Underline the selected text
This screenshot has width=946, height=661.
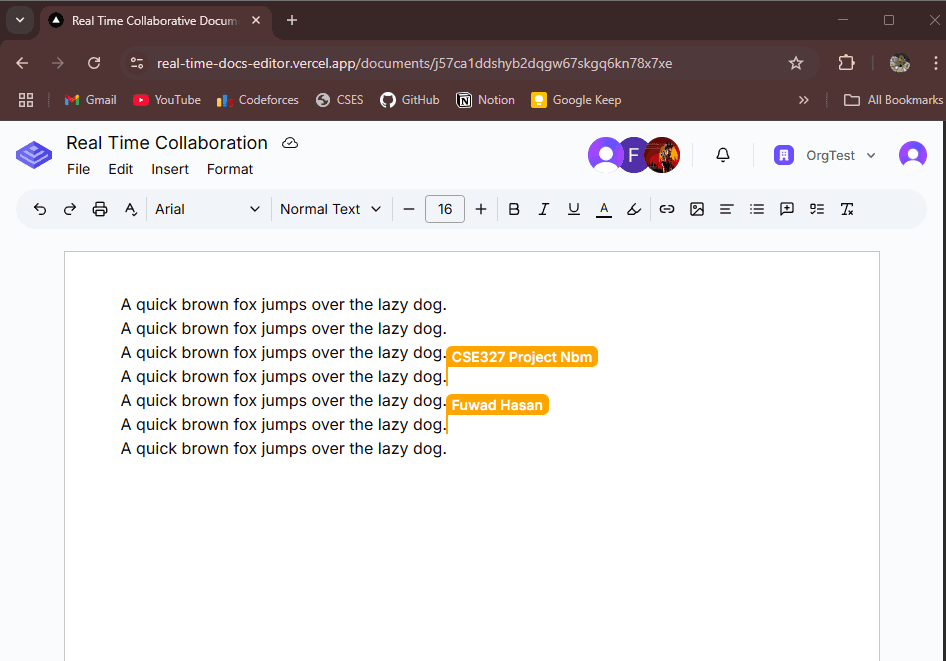point(574,209)
